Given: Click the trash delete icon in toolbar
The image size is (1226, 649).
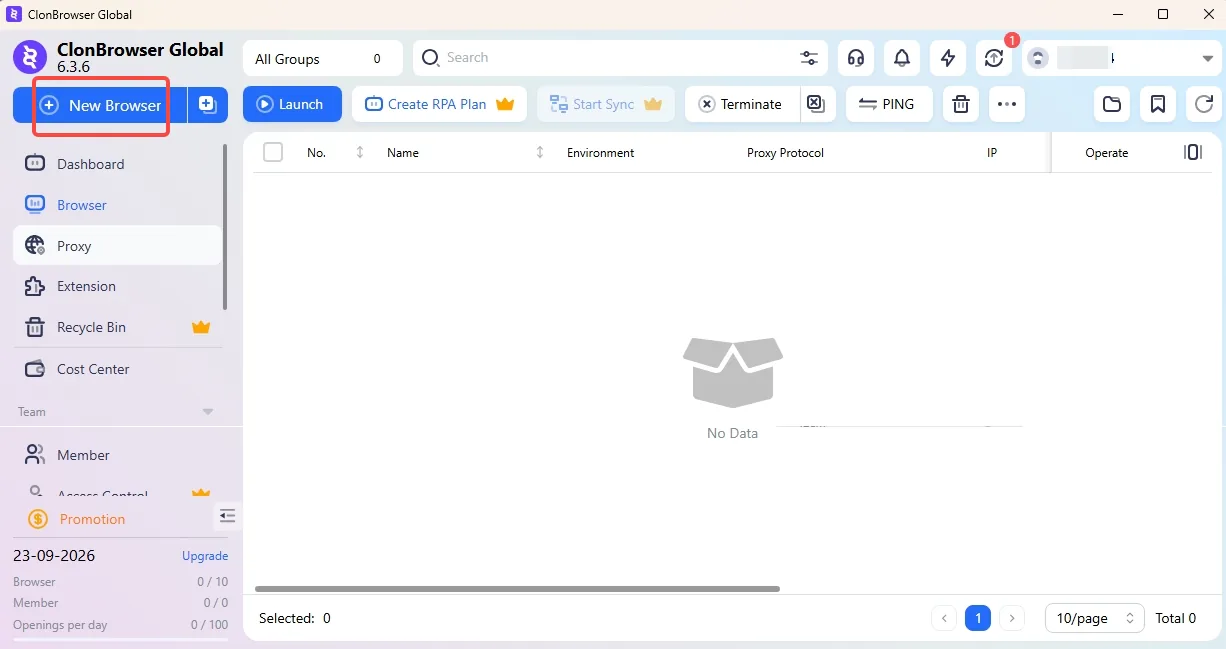Looking at the screenshot, I should point(961,104).
